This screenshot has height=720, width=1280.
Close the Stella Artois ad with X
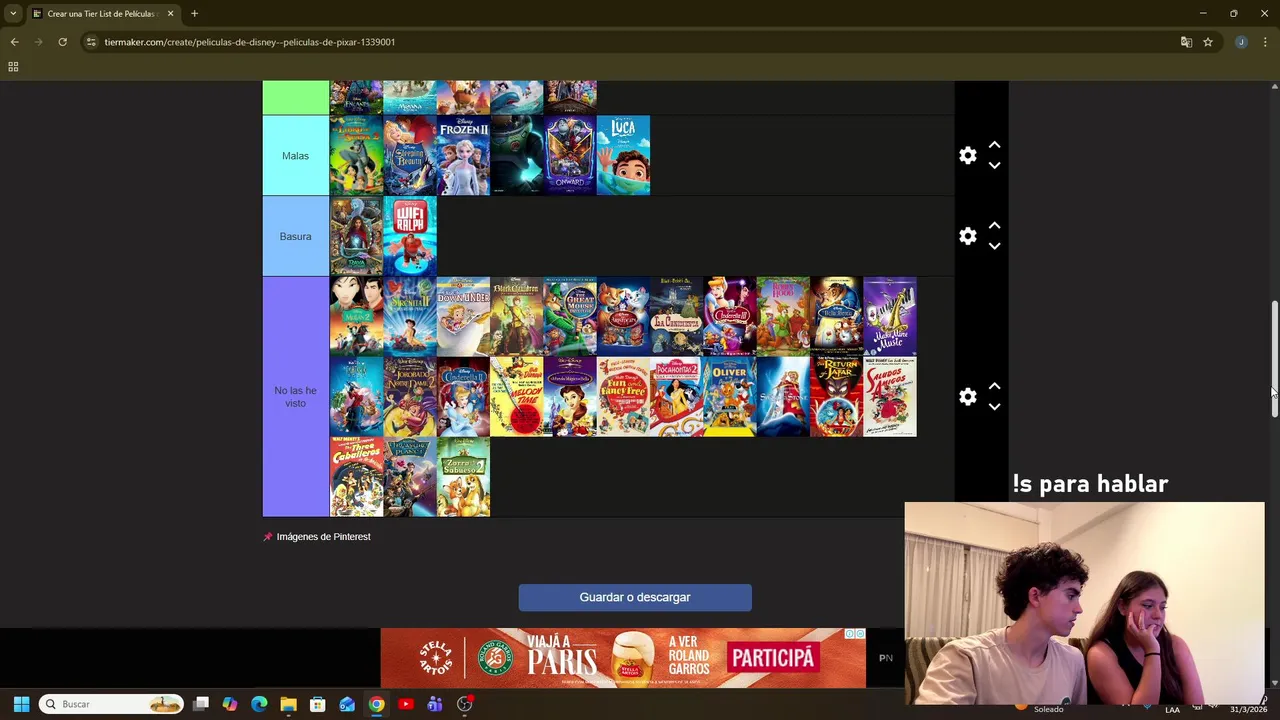pos(860,634)
